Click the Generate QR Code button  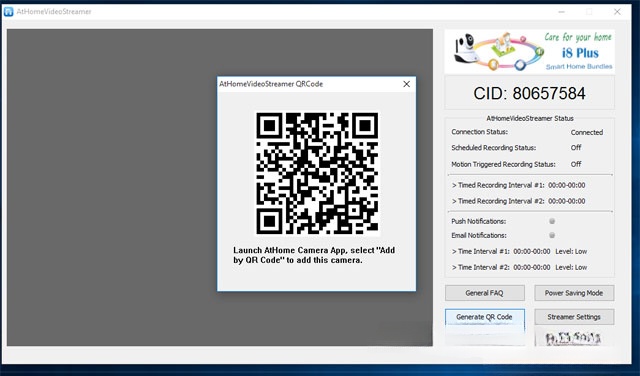coord(484,317)
